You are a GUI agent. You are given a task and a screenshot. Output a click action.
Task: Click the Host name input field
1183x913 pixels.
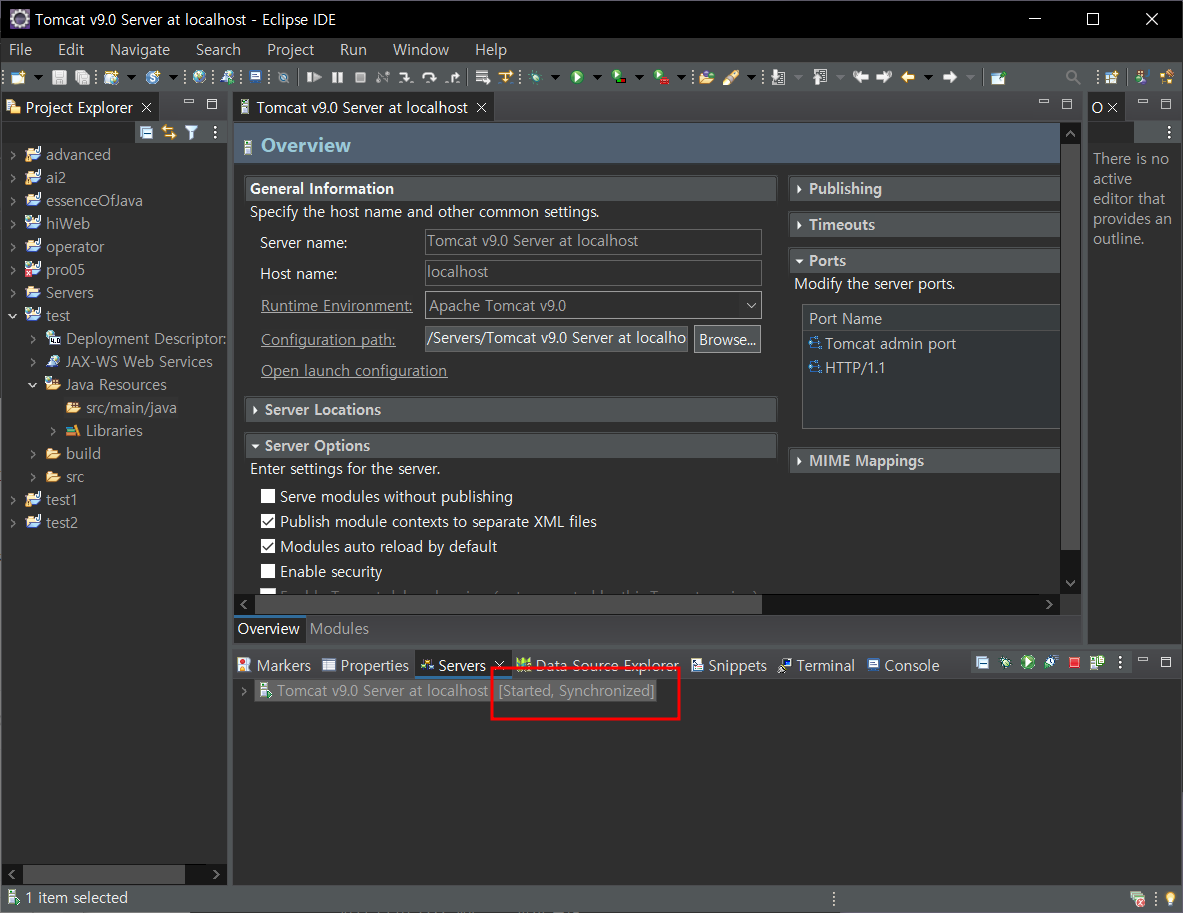(x=593, y=272)
